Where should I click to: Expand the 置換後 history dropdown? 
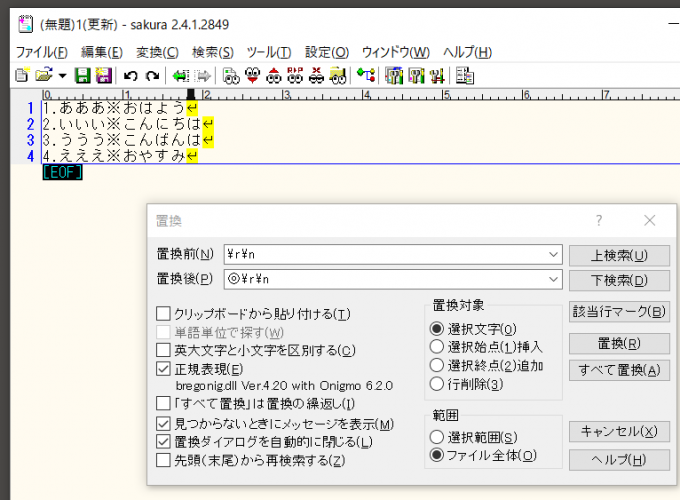point(554,280)
